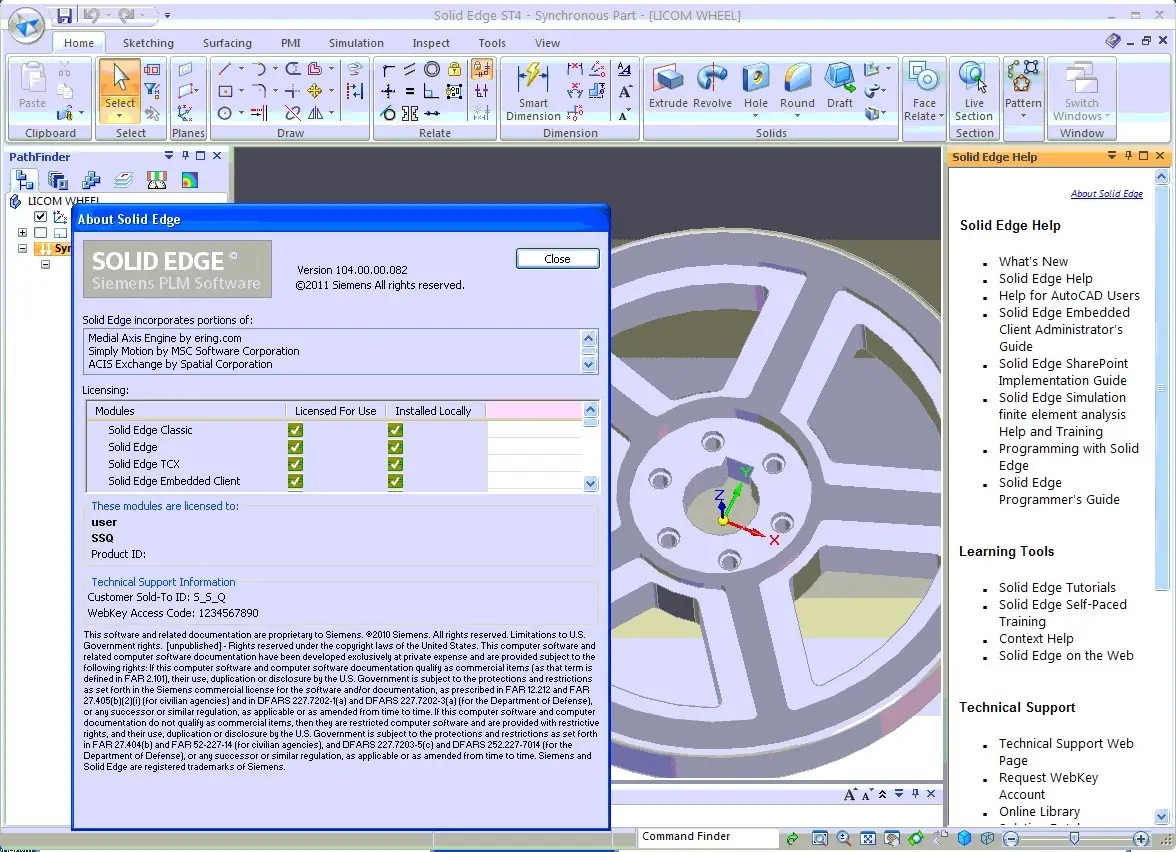
Task: Expand the plus node in PathFinder tree
Action: [22, 232]
